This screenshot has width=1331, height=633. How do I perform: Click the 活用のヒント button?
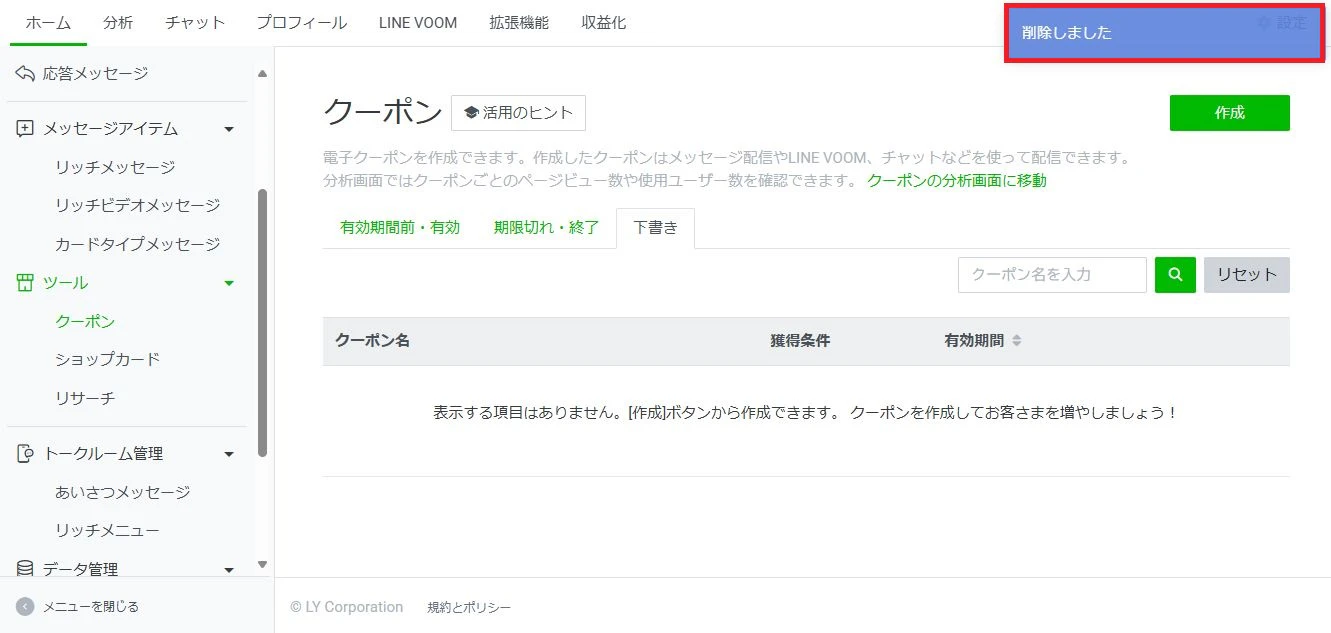pos(518,113)
